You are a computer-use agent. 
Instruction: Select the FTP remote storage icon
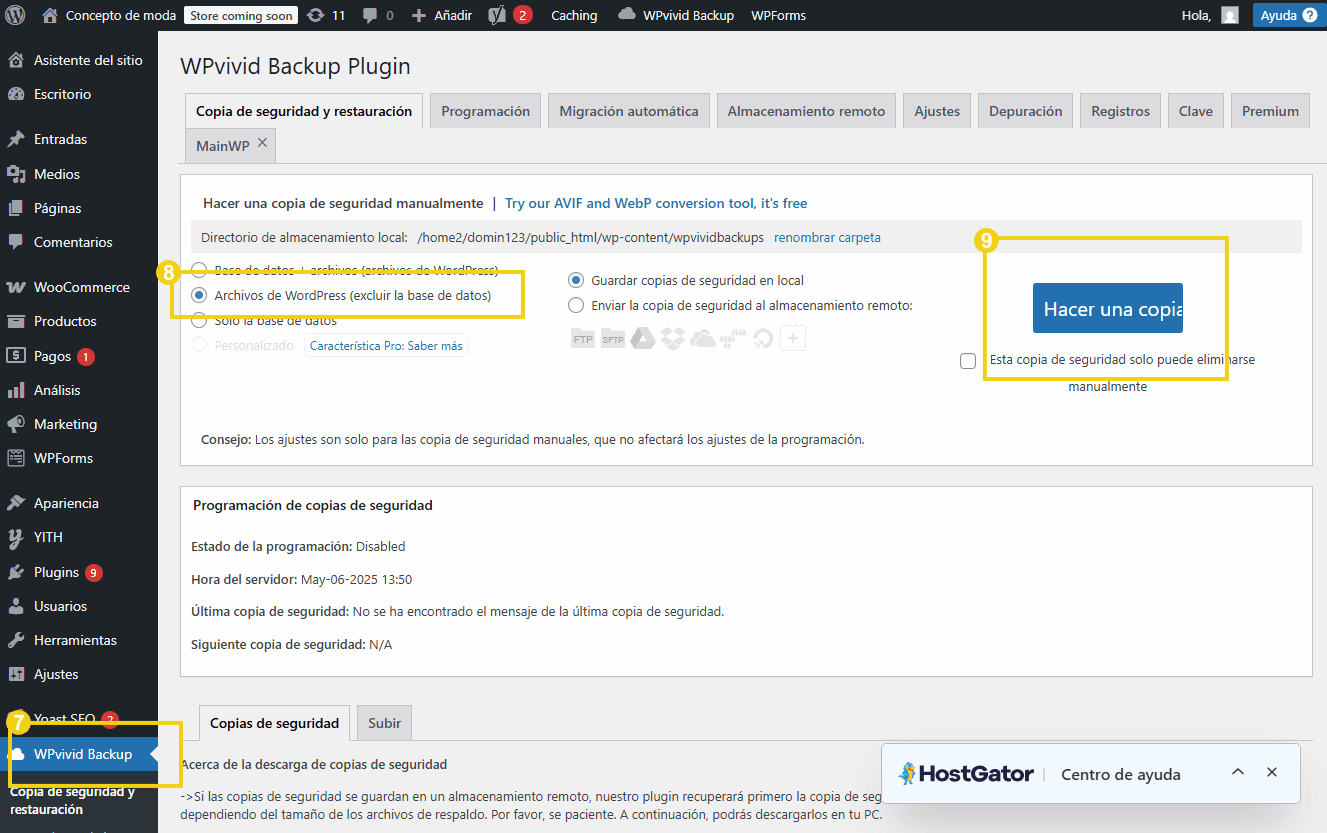click(x=583, y=339)
